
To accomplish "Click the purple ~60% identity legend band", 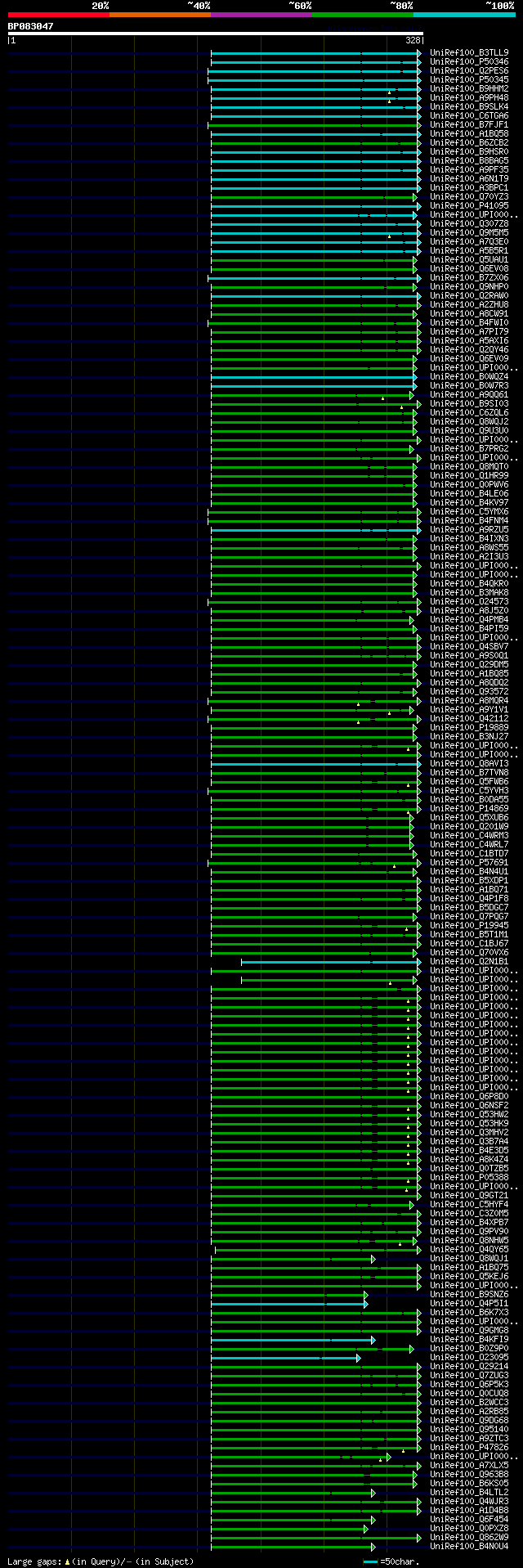I will pos(261,14).
